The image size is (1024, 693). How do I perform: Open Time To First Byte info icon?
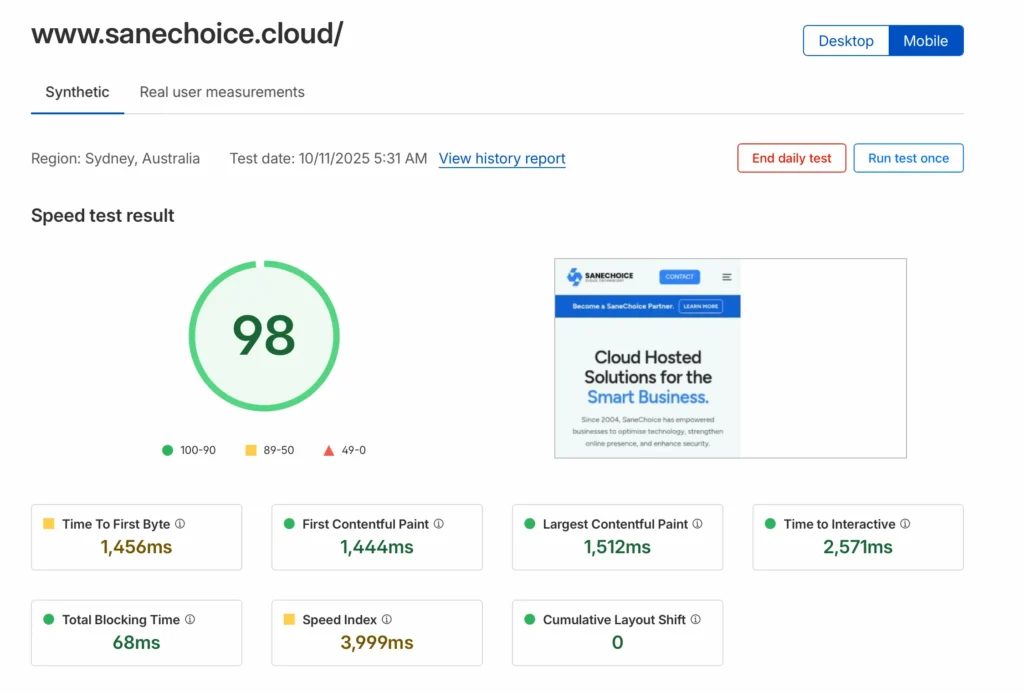(x=180, y=524)
